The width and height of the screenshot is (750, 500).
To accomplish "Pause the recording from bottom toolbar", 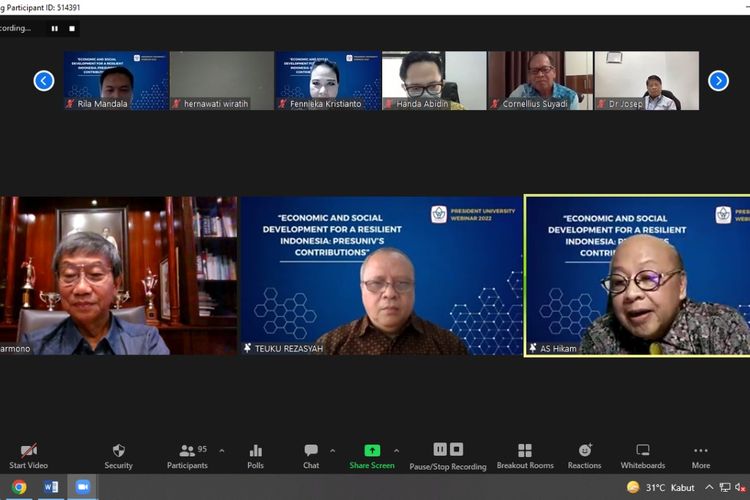I will tap(440, 449).
